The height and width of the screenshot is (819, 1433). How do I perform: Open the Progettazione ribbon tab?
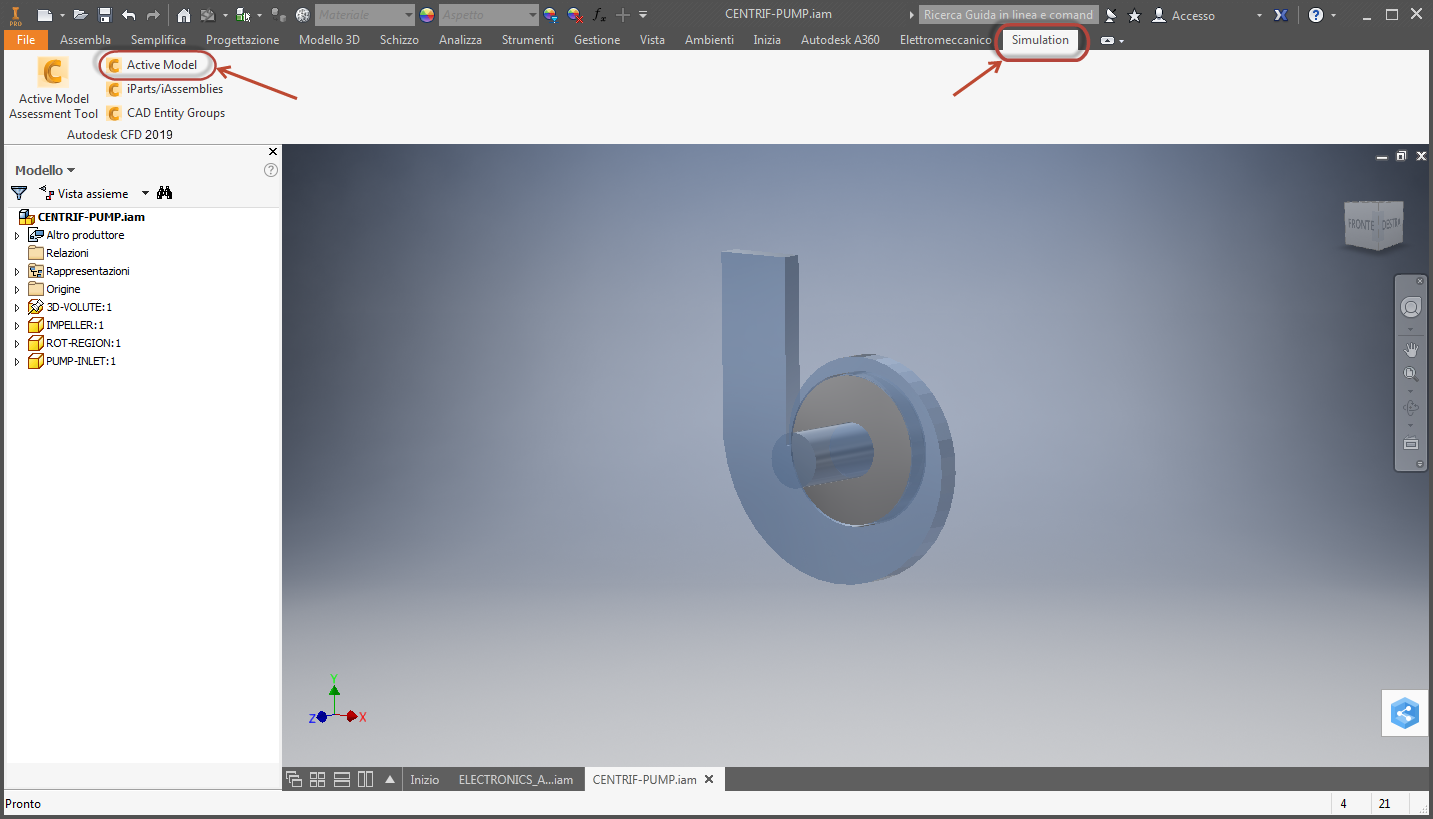242,40
